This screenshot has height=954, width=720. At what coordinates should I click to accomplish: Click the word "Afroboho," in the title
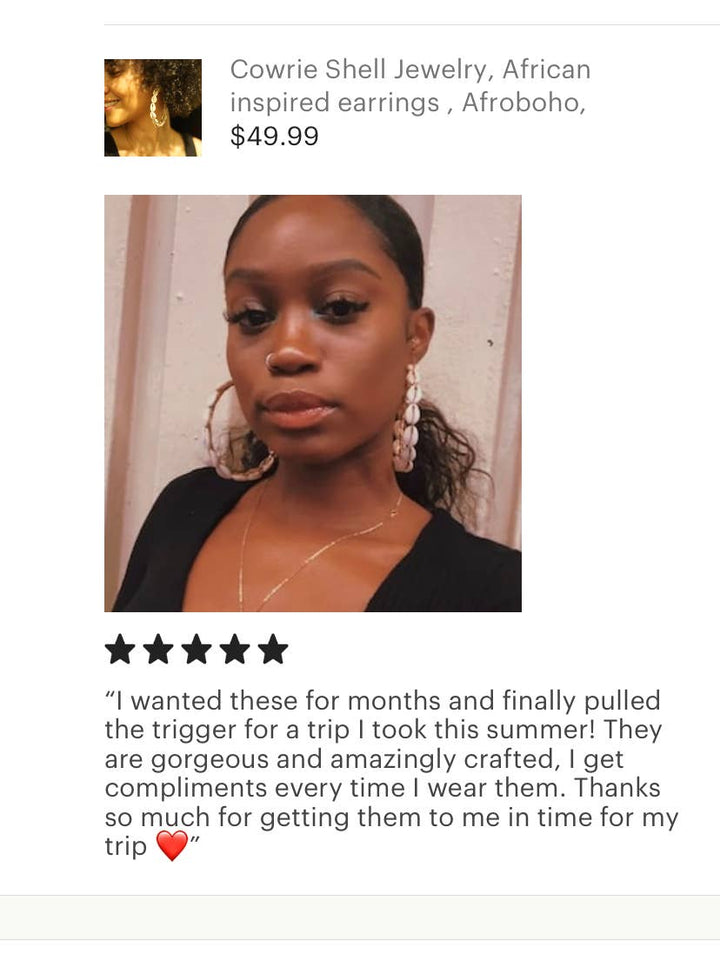point(523,102)
